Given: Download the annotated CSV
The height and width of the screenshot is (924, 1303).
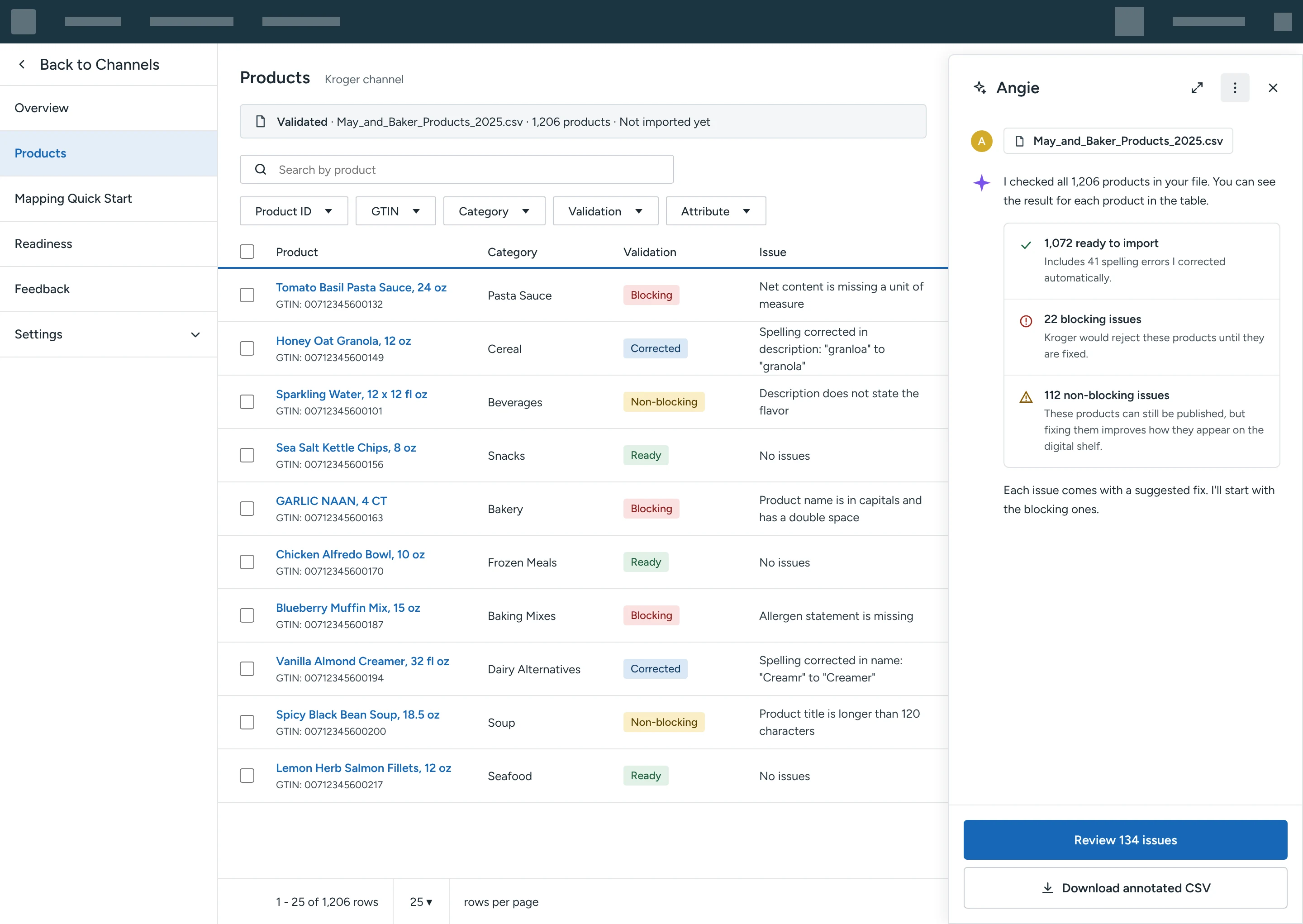Looking at the screenshot, I should pos(1125,888).
